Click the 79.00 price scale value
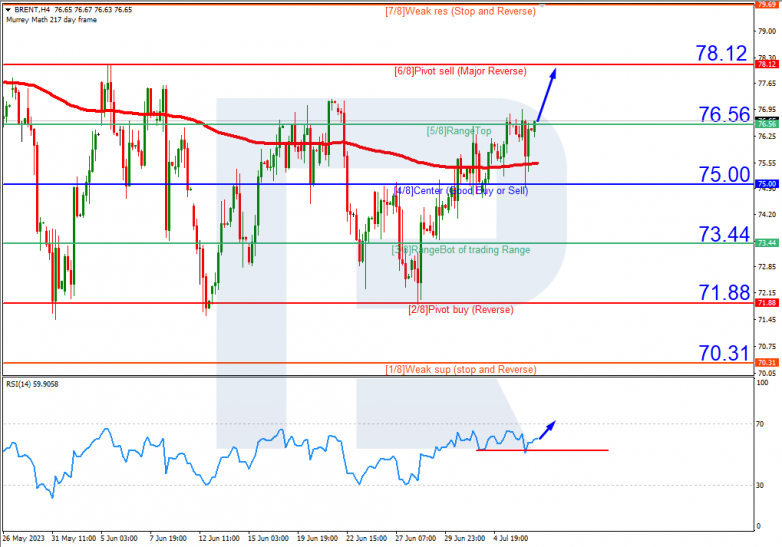 (767, 31)
